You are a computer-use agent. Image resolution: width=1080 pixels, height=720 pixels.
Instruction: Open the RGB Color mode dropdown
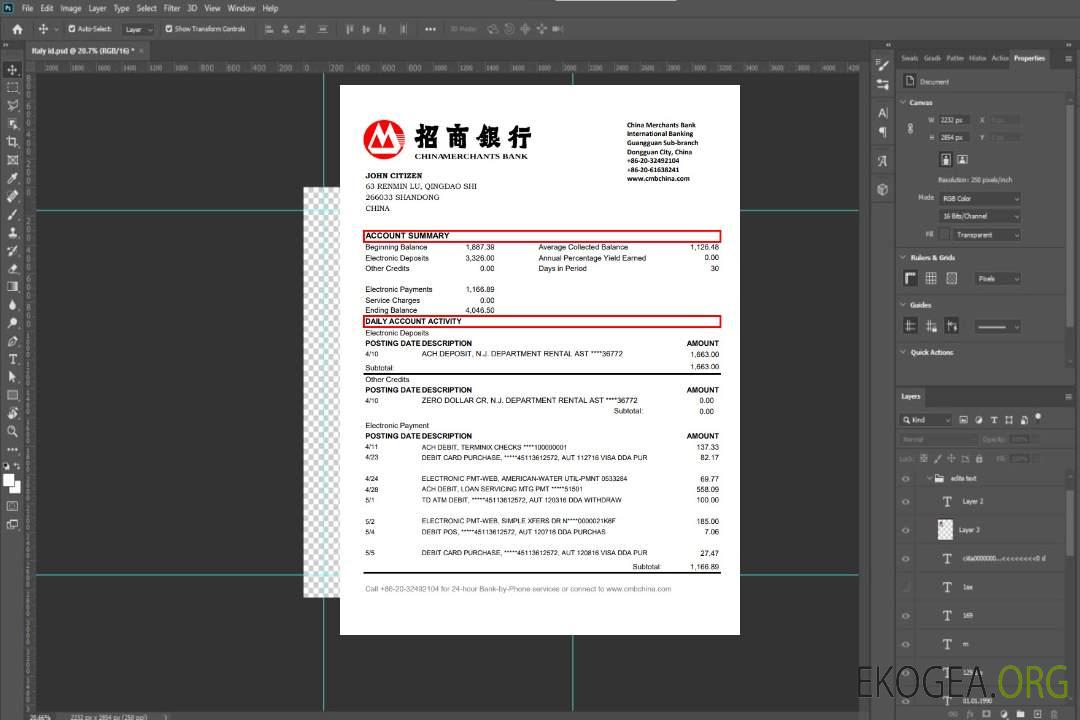[980, 198]
